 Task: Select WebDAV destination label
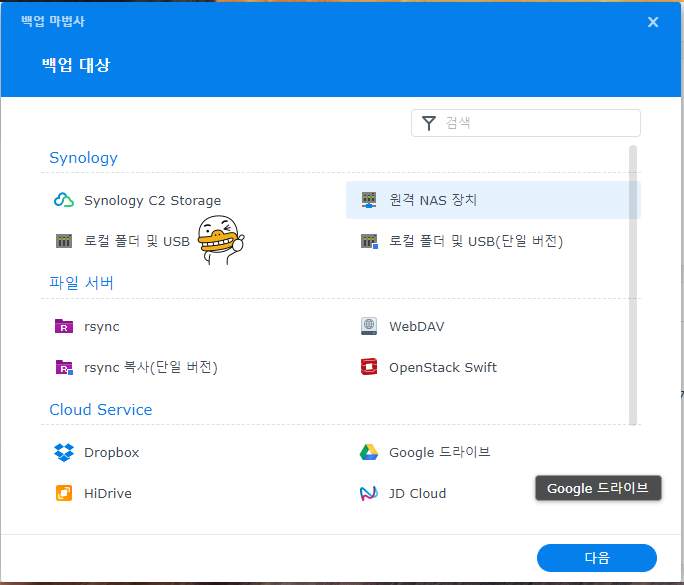417,326
